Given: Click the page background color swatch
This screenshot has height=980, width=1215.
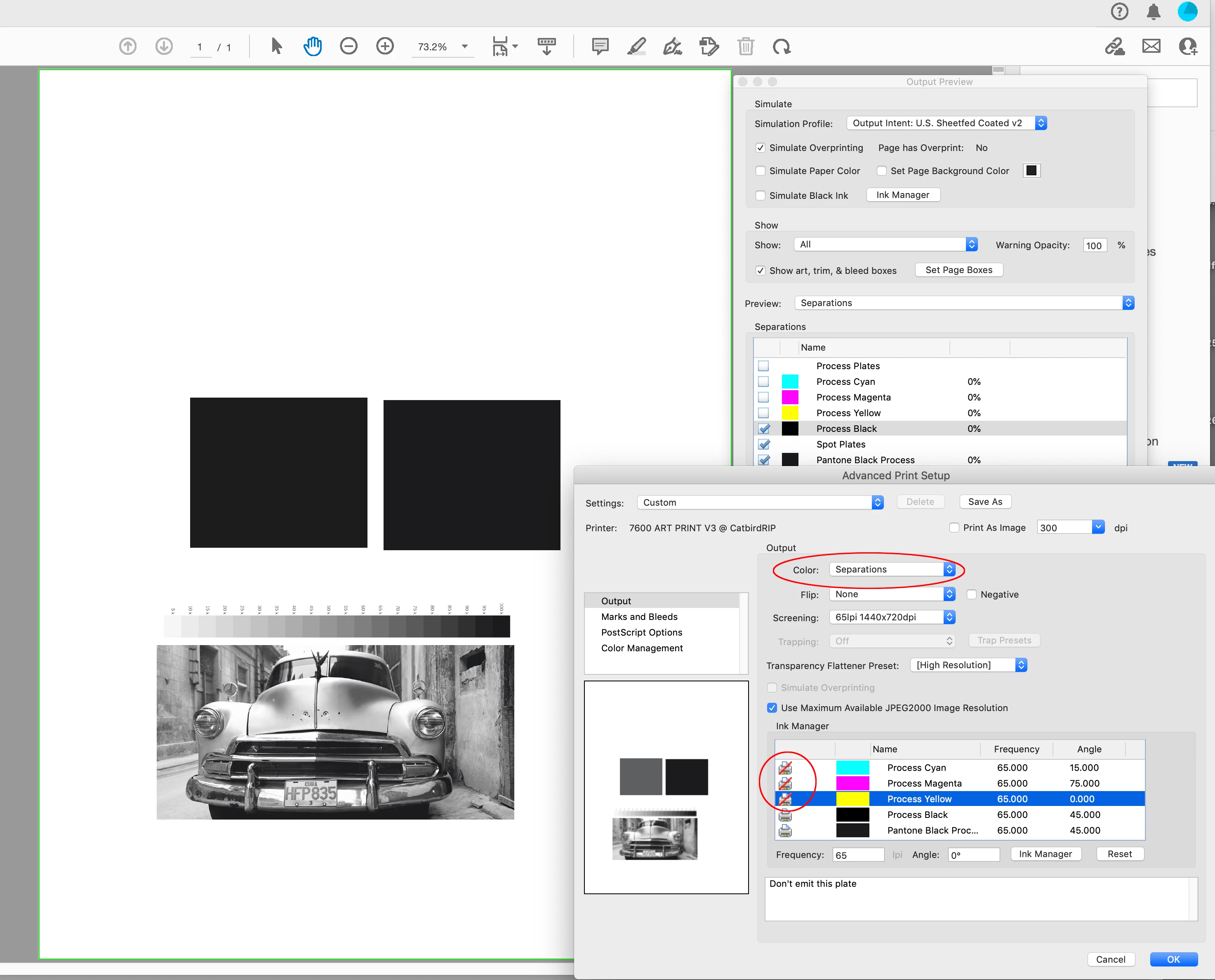Looking at the screenshot, I should [x=1031, y=171].
